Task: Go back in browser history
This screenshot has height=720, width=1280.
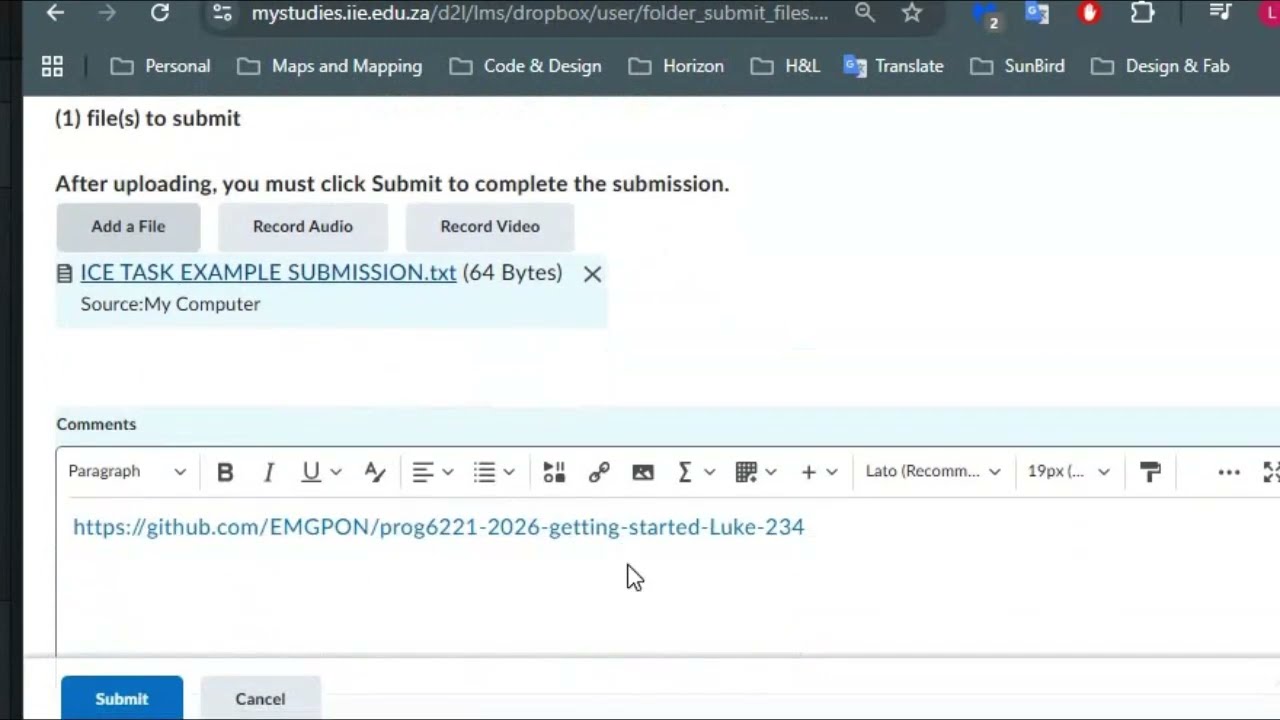Action: (55, 13)
